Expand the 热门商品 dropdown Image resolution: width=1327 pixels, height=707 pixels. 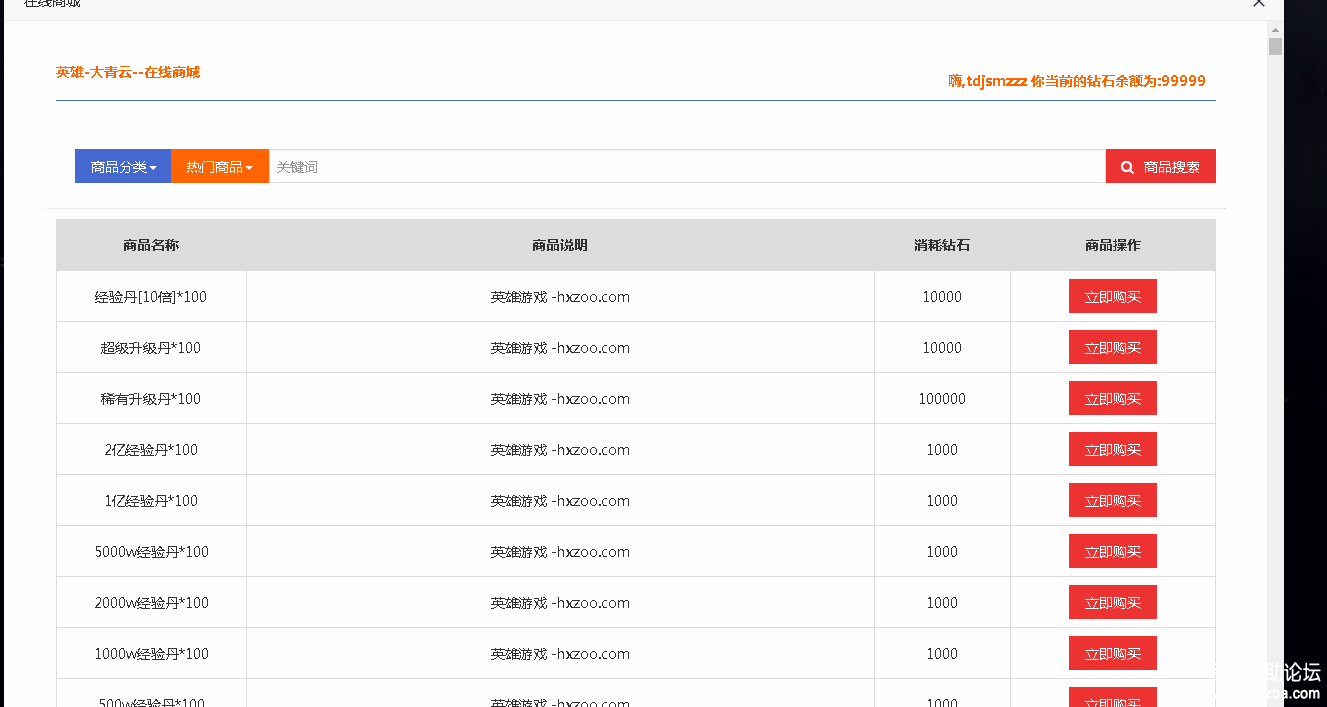(219, 167)
